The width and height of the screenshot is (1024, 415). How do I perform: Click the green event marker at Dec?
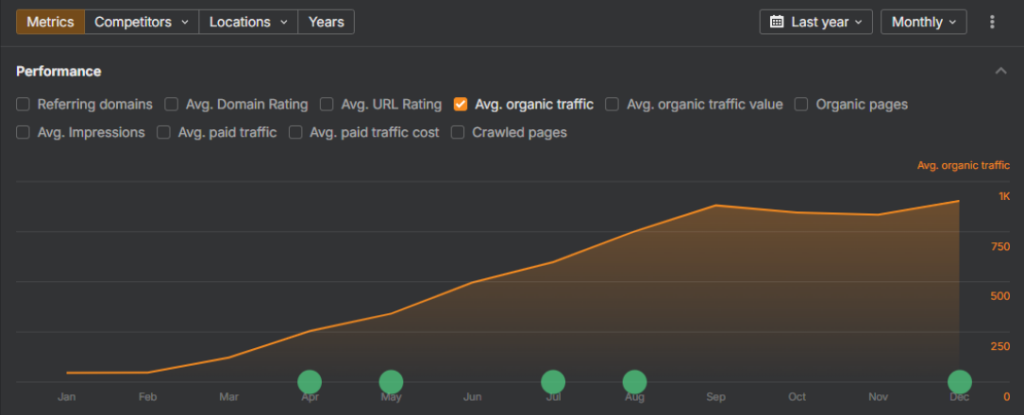(959, 381)
